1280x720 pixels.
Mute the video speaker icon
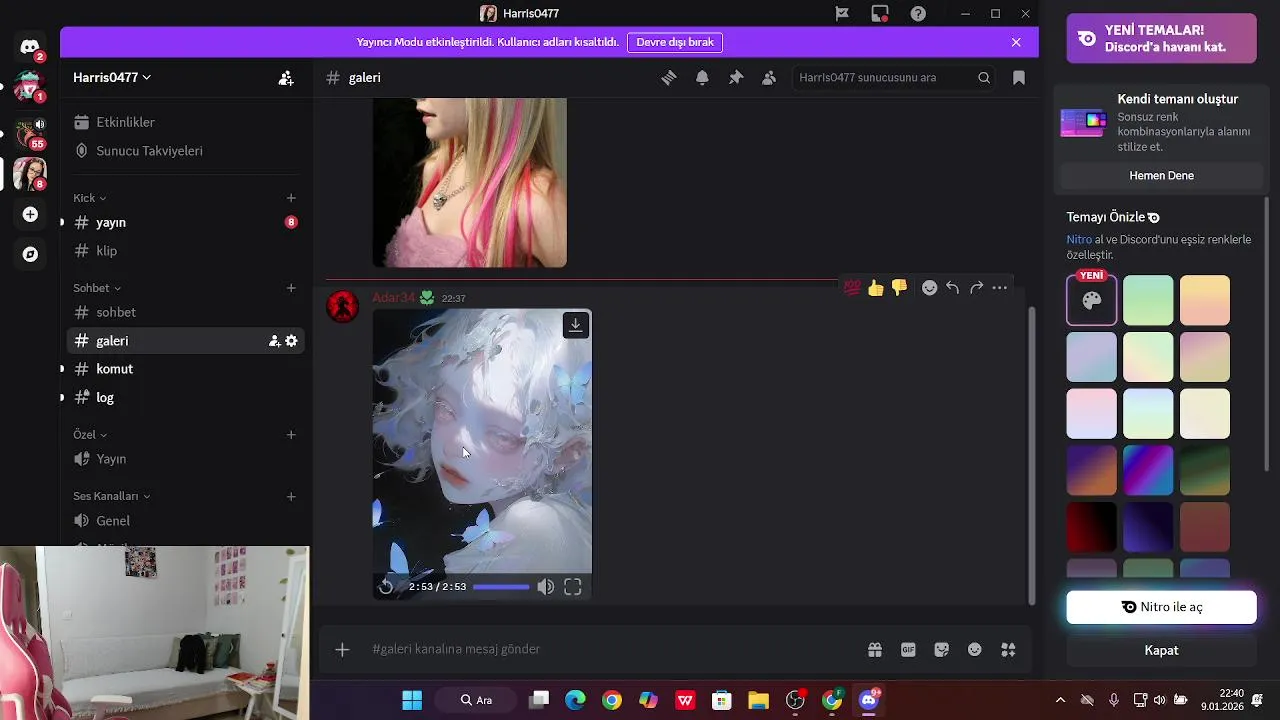[545, 587]
